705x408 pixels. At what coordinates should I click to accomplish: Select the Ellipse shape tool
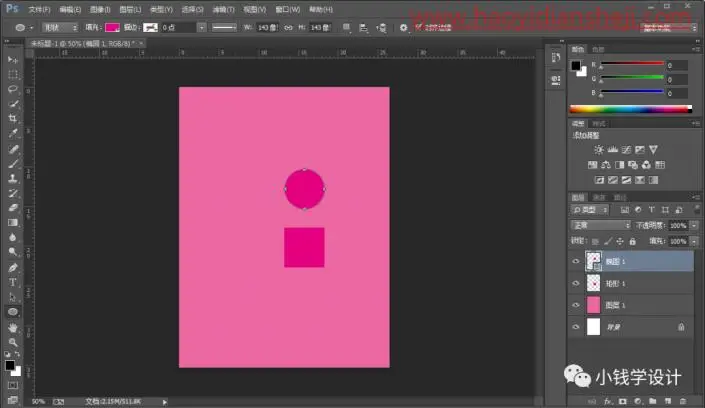13,312
